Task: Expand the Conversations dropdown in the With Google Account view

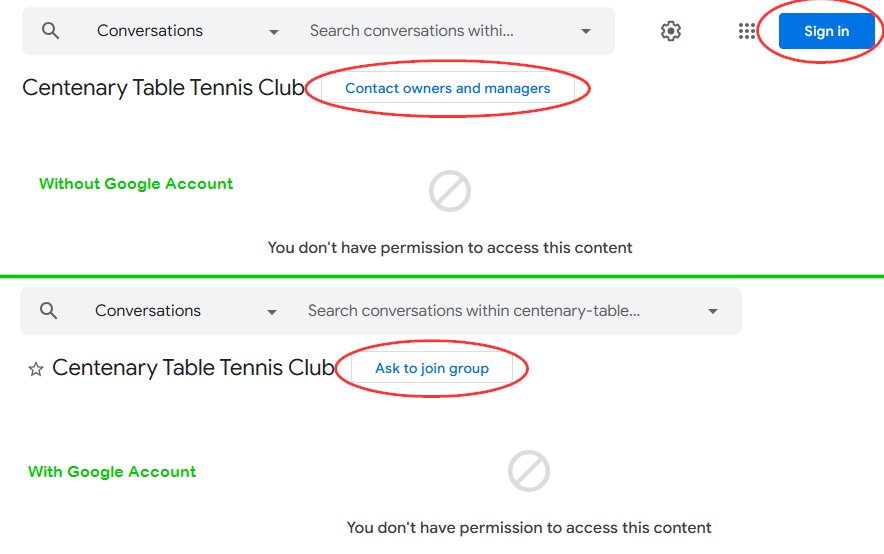Action: tap(272, 312)
